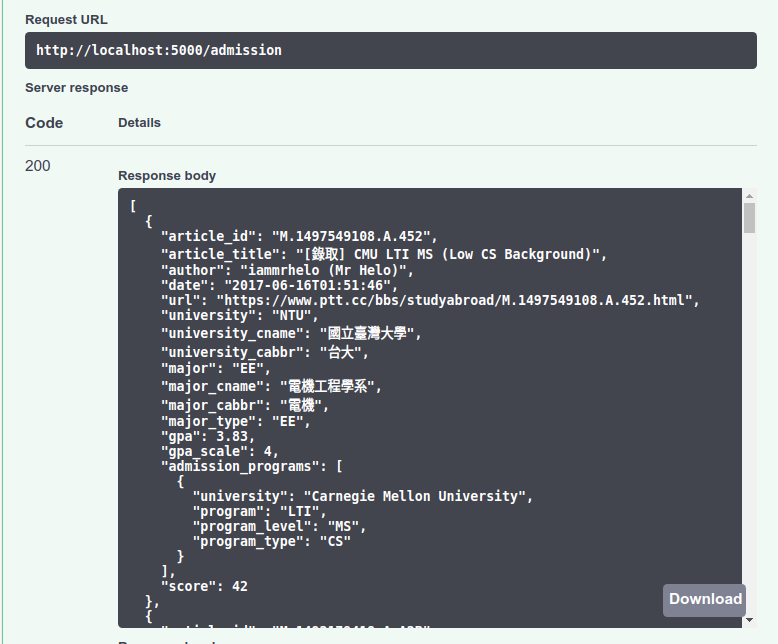Click the "Server response" heading
The height and width of the screenshot is (644, 778).
click(76, 88)
